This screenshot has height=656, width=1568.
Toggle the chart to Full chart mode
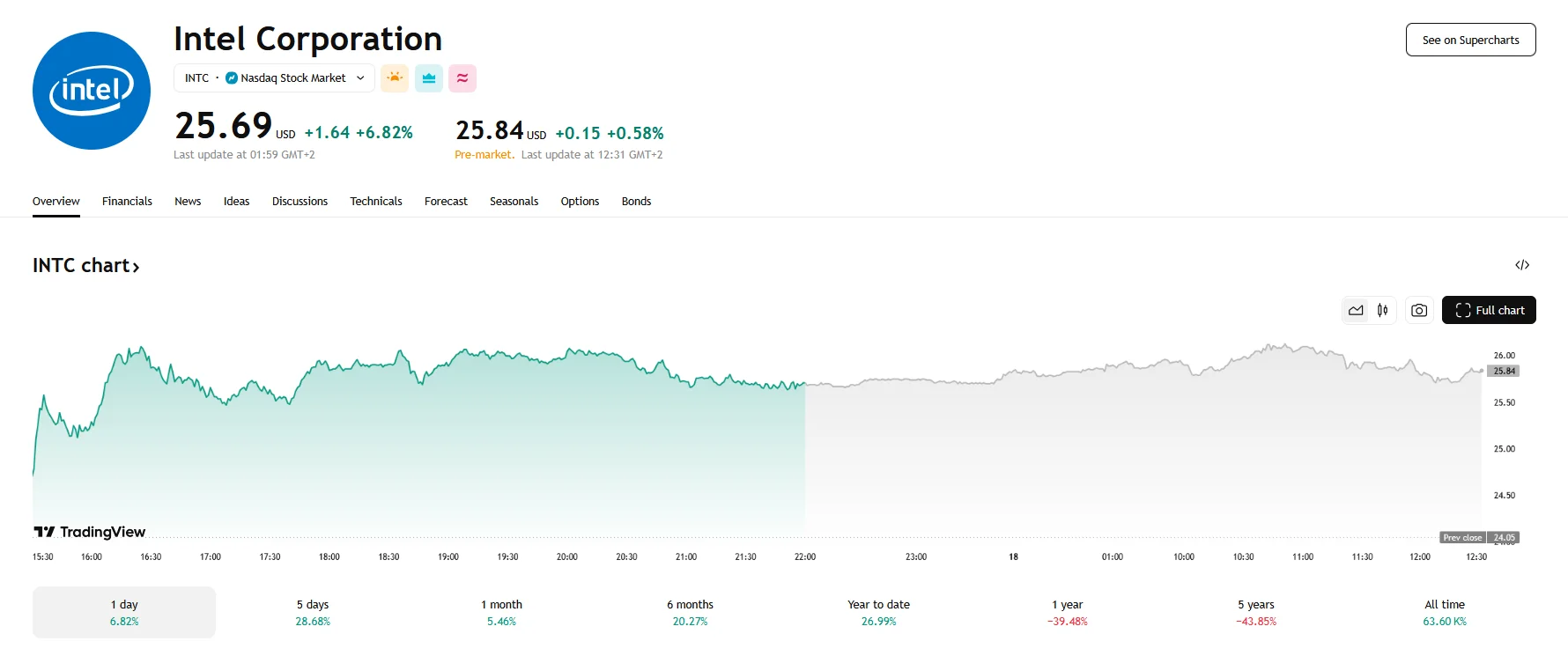pos(1489,310)
